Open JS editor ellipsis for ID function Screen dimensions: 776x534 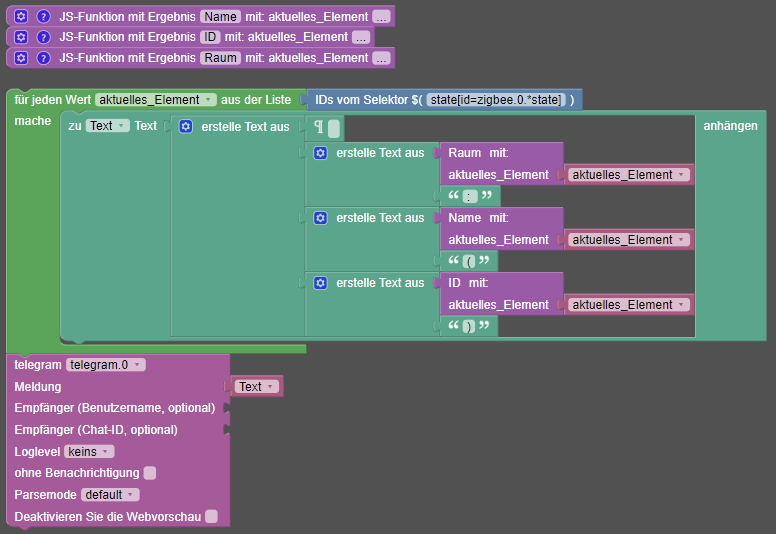click(361, 37)
